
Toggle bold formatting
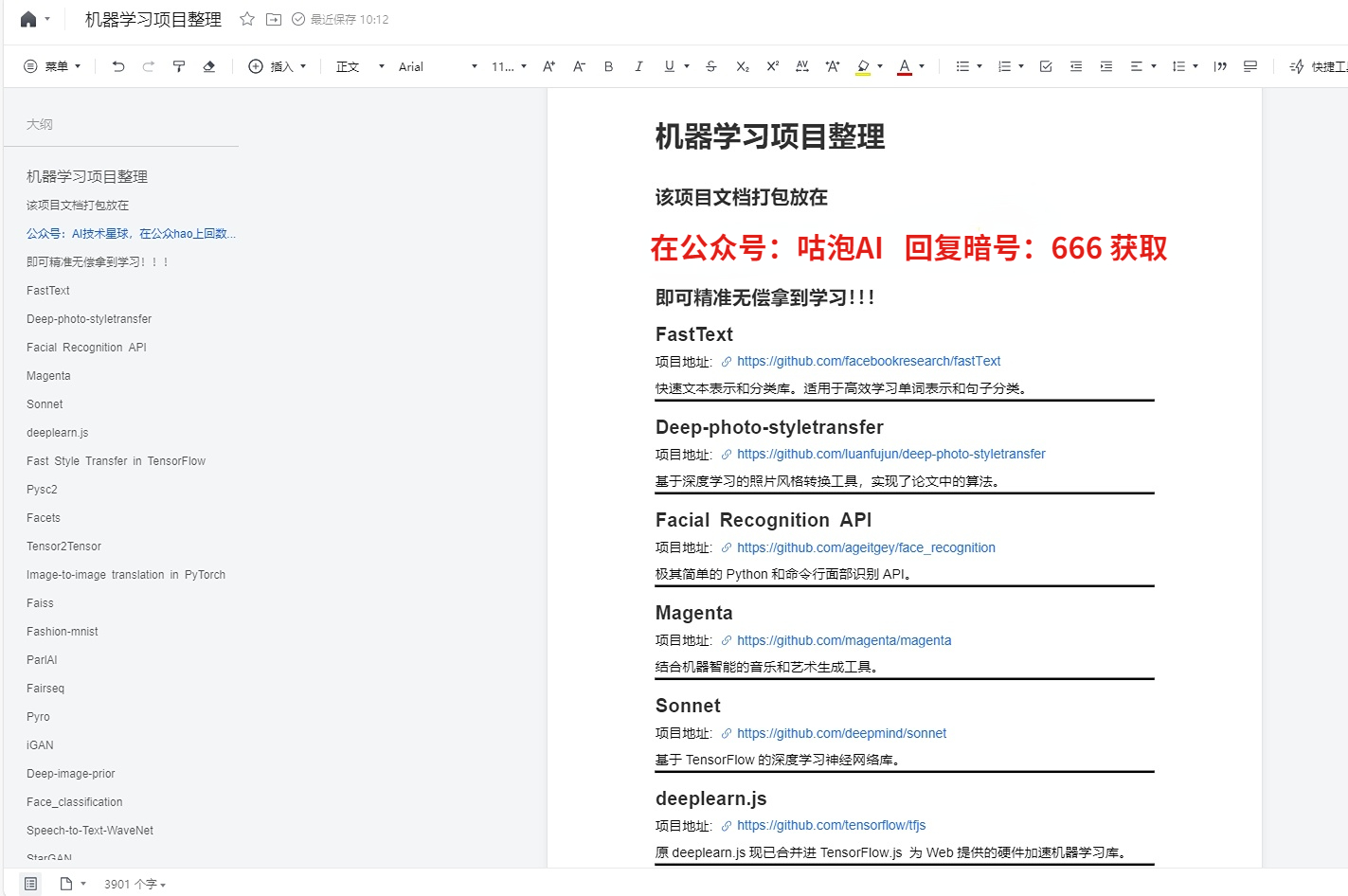click(x=609, y=66)
